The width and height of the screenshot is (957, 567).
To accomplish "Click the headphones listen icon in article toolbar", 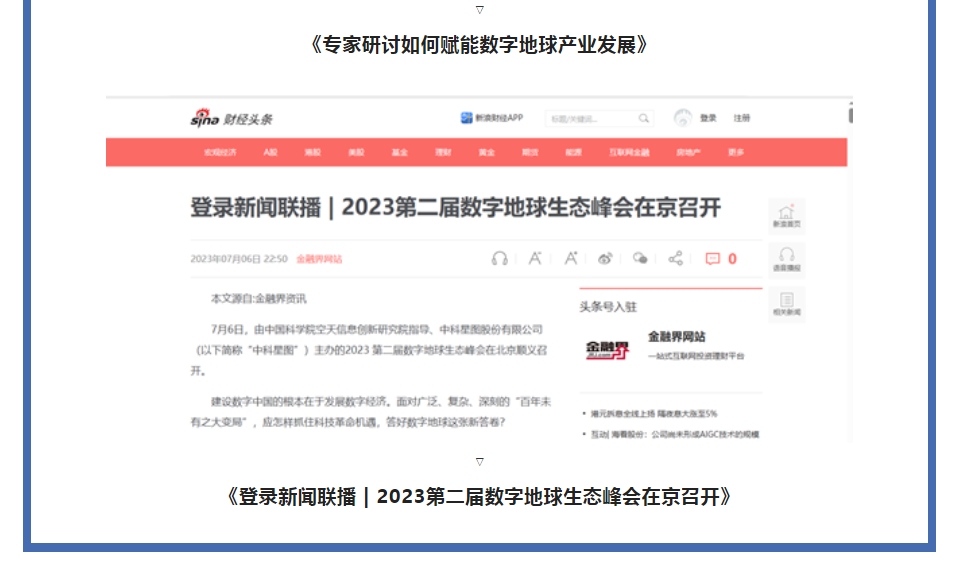I will click(x=500, y=258).
